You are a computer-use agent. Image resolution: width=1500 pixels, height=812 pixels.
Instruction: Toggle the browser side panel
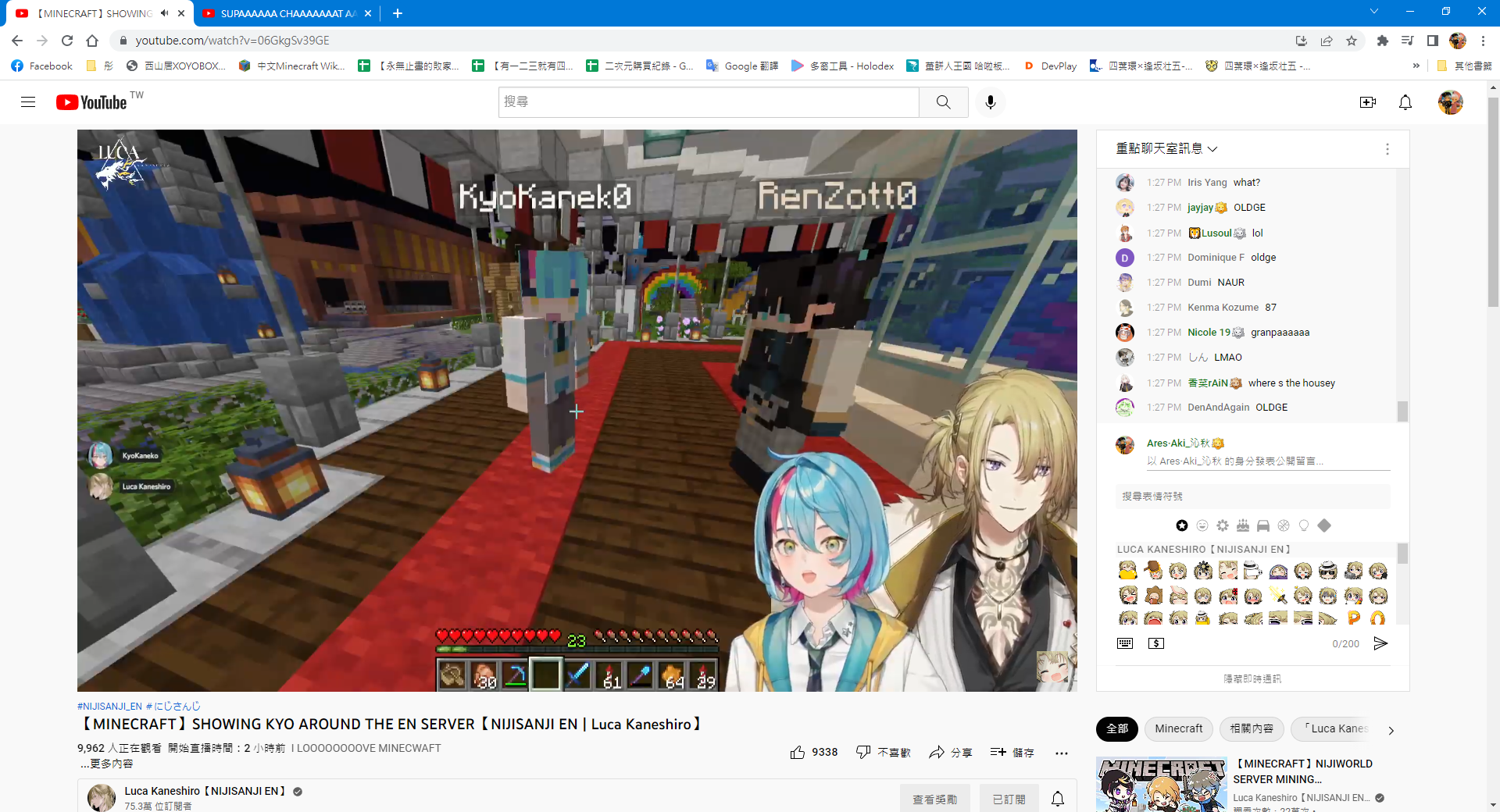click(x=1433, y=41)
